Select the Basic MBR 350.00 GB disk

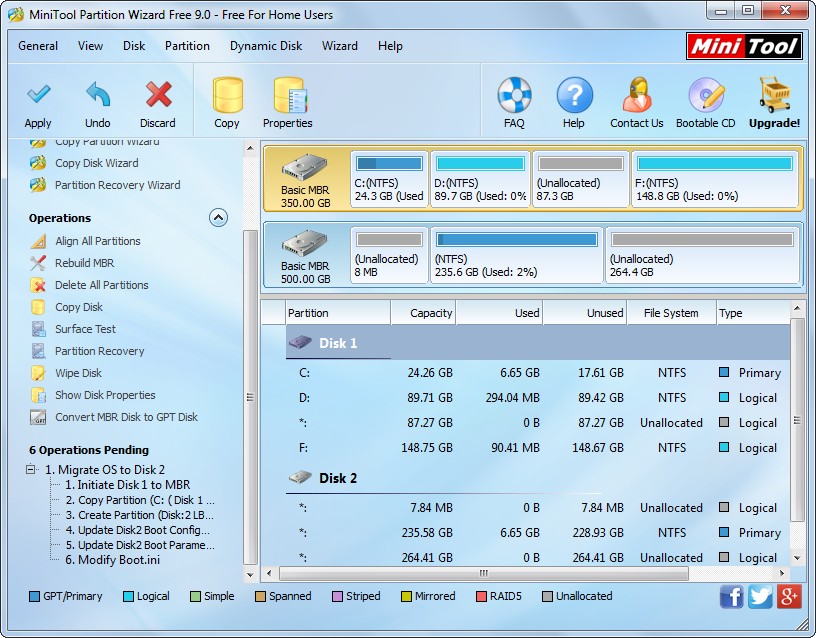point(305,179)
